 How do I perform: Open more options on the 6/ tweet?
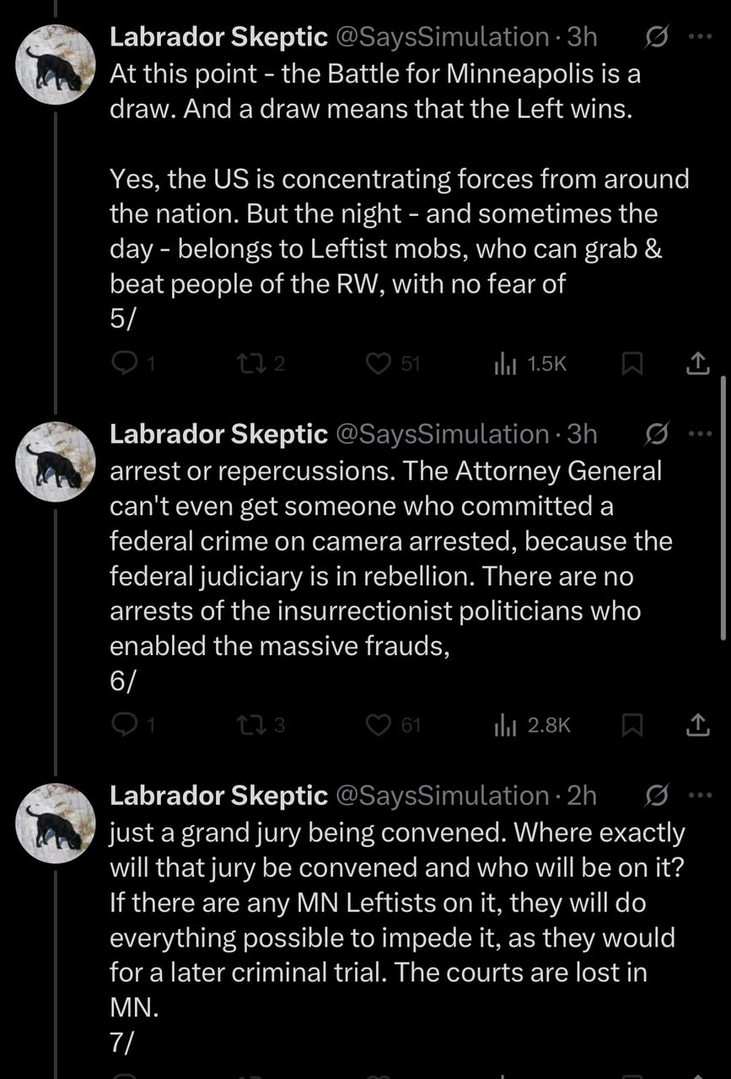coord(700,435)
